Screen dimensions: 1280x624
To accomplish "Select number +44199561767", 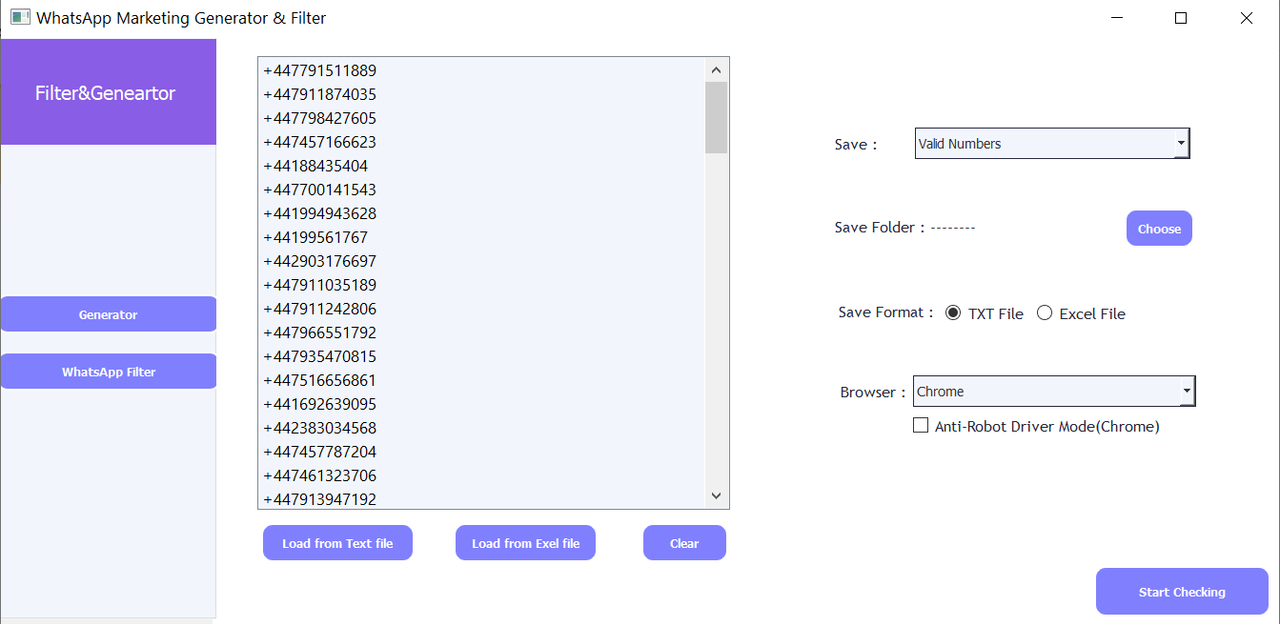I will pyautogui.click(x=315, y=237).
